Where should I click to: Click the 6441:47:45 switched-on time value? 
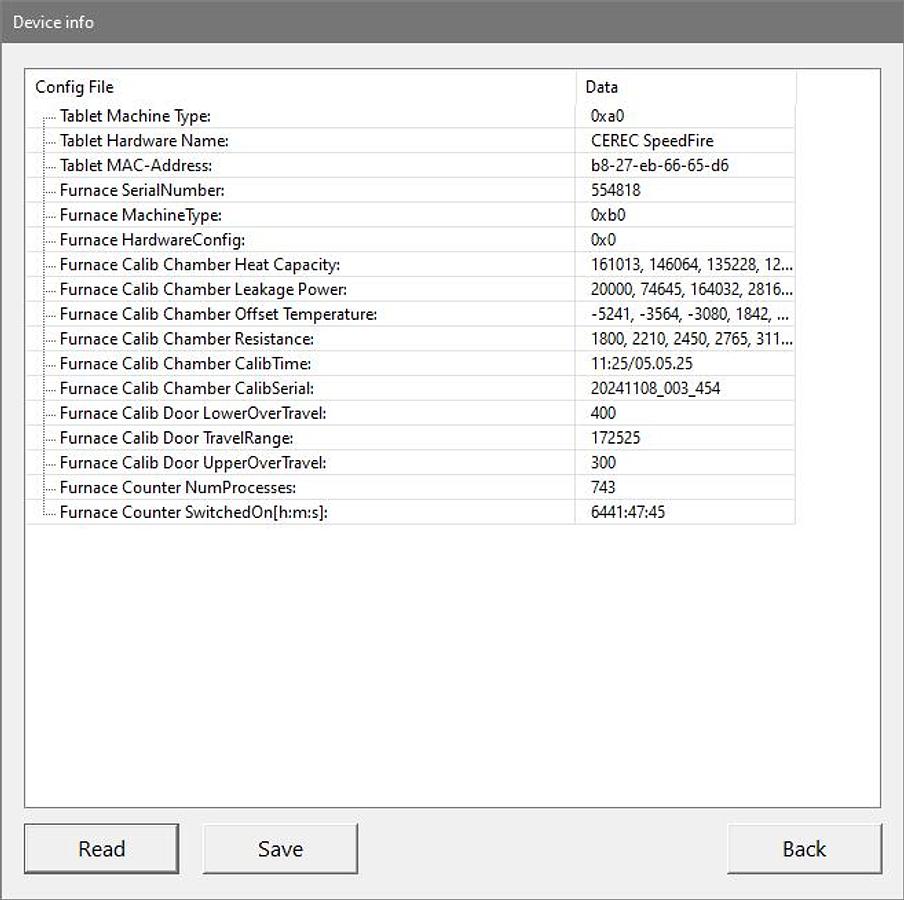[x=628, y=512]
